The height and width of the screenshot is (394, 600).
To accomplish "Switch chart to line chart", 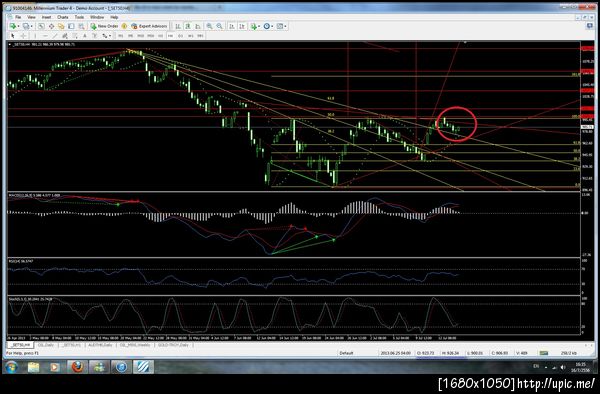I will pos(198,26).
